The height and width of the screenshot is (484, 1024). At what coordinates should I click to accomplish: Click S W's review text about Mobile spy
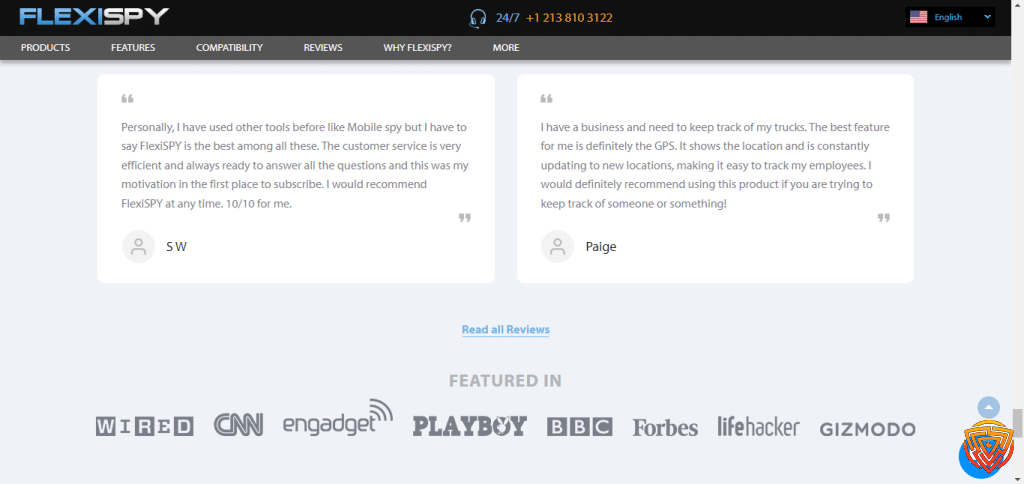(x=295, y=165)
